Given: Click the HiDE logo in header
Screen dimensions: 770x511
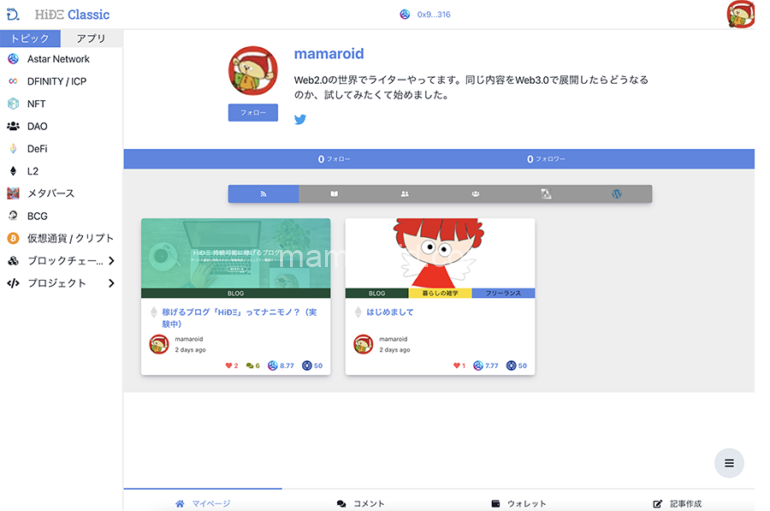Looking at the screenshot, I should tap(13, 15).
